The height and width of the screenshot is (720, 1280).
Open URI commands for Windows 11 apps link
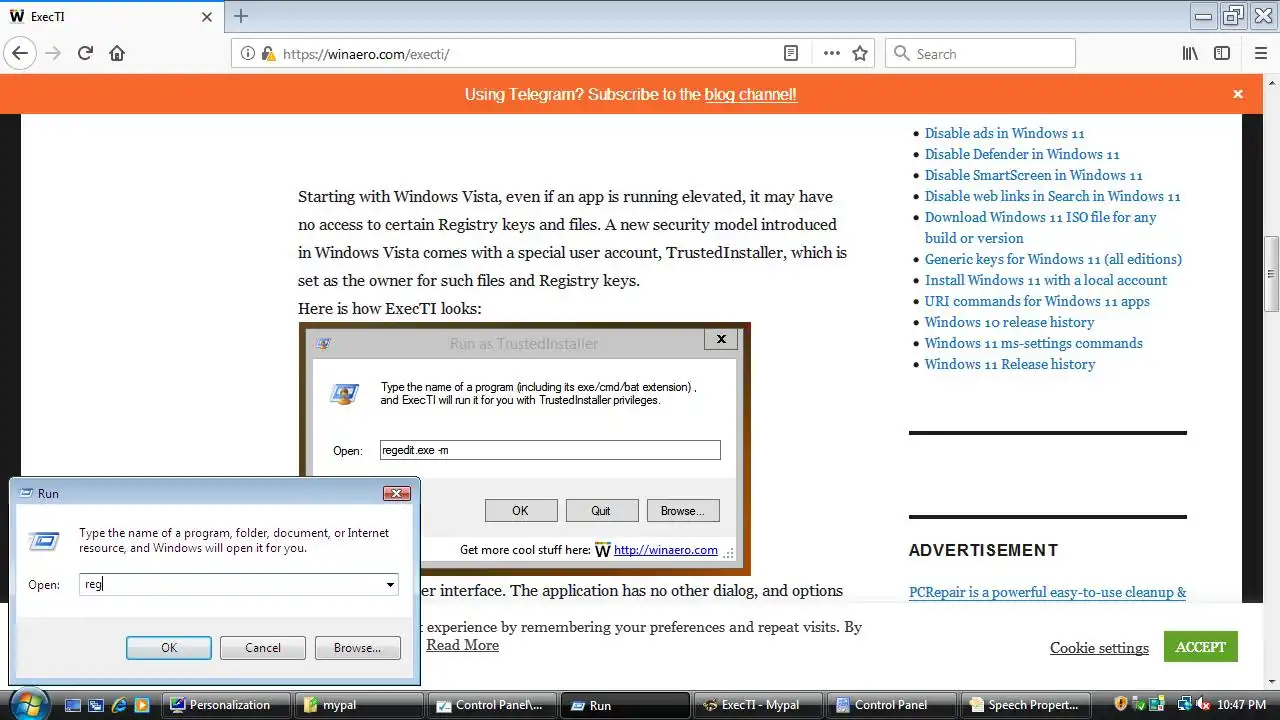[x=1037, y=301]
